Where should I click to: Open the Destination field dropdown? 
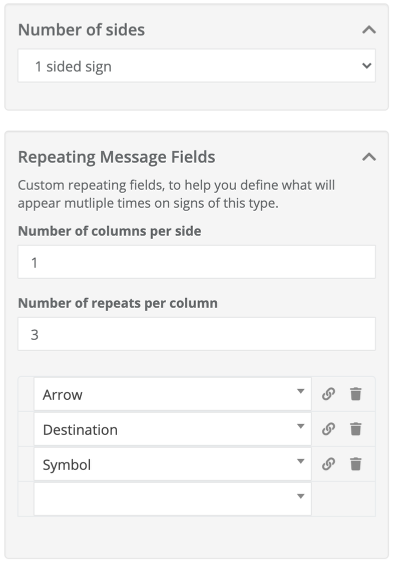(173, 429)
